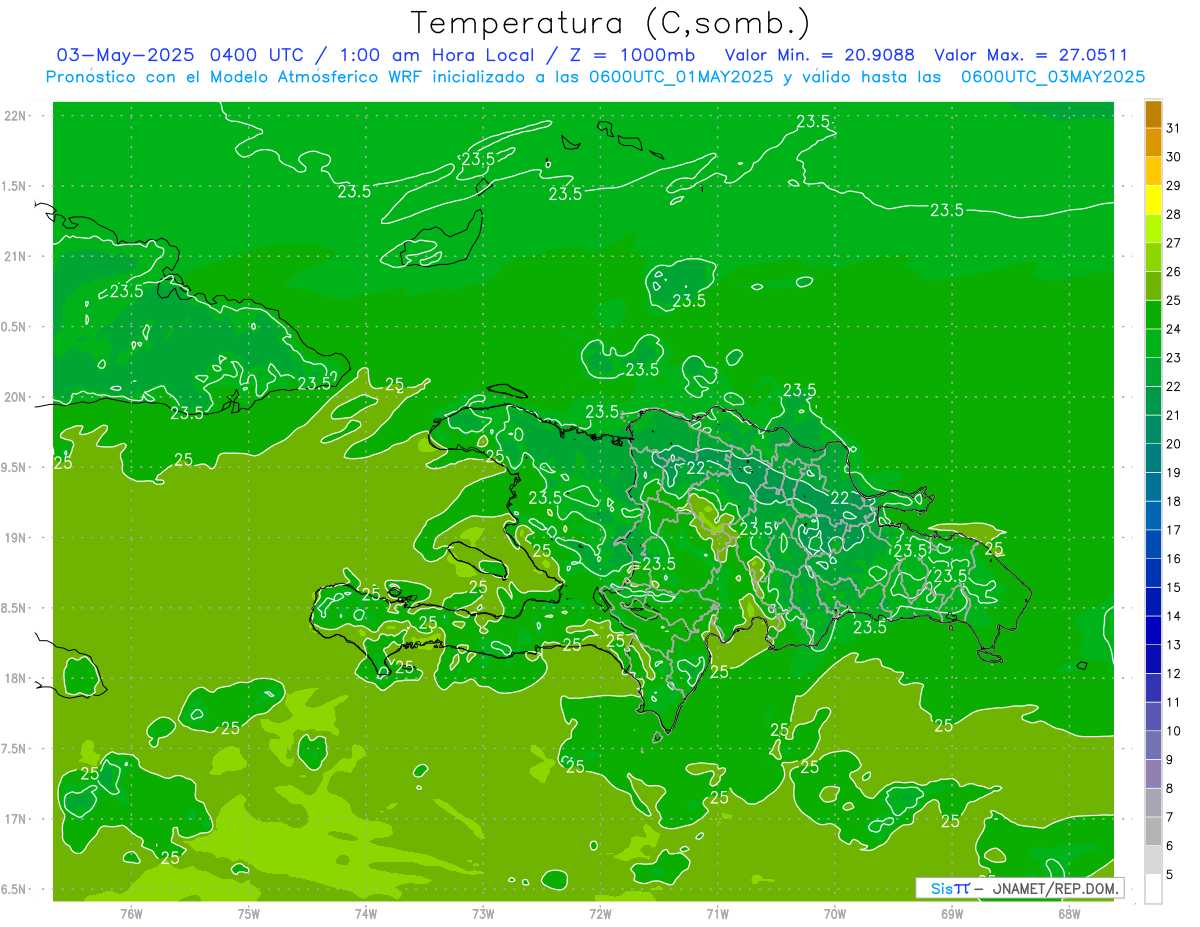The image size is (1200, 927).
Task: Click the '22N' latitude axis label
Action: click(x=16, y=115)
